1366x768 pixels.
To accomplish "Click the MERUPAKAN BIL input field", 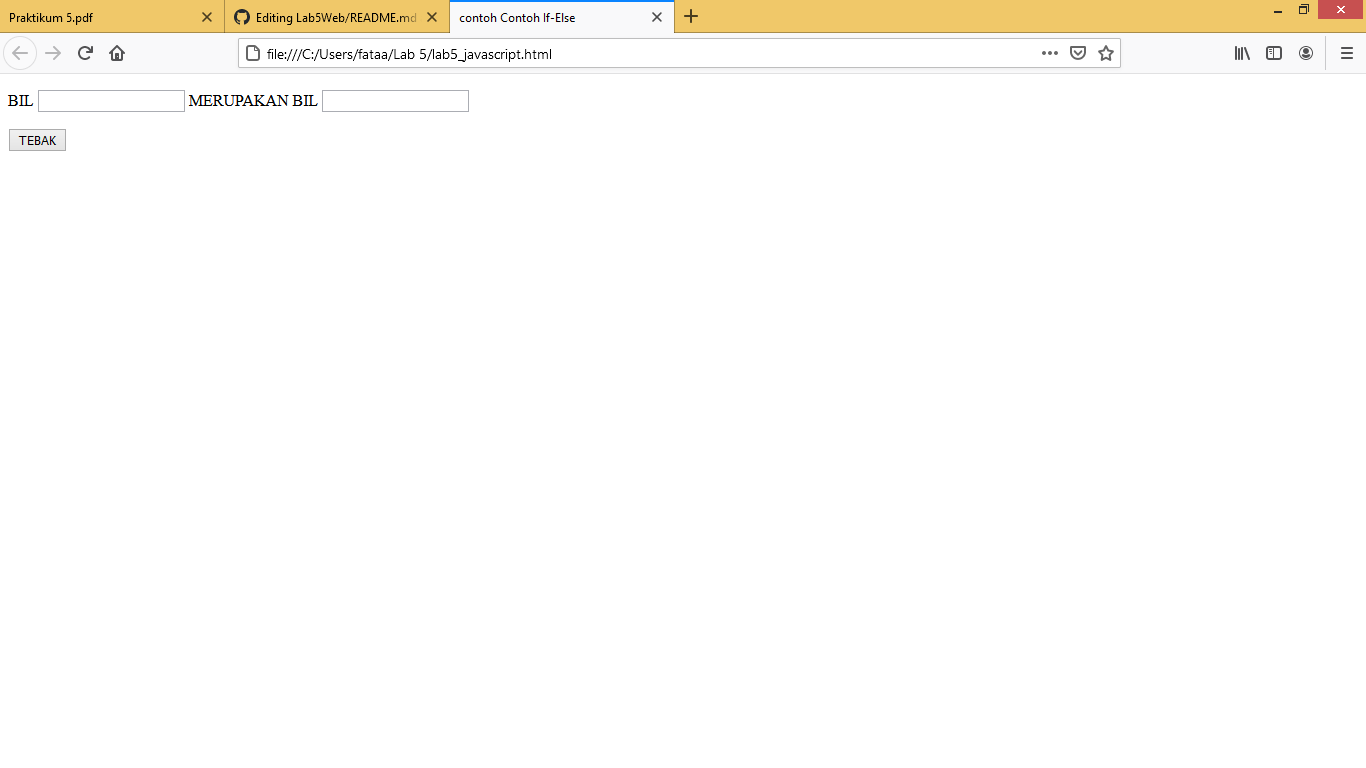I will (395, 100).
